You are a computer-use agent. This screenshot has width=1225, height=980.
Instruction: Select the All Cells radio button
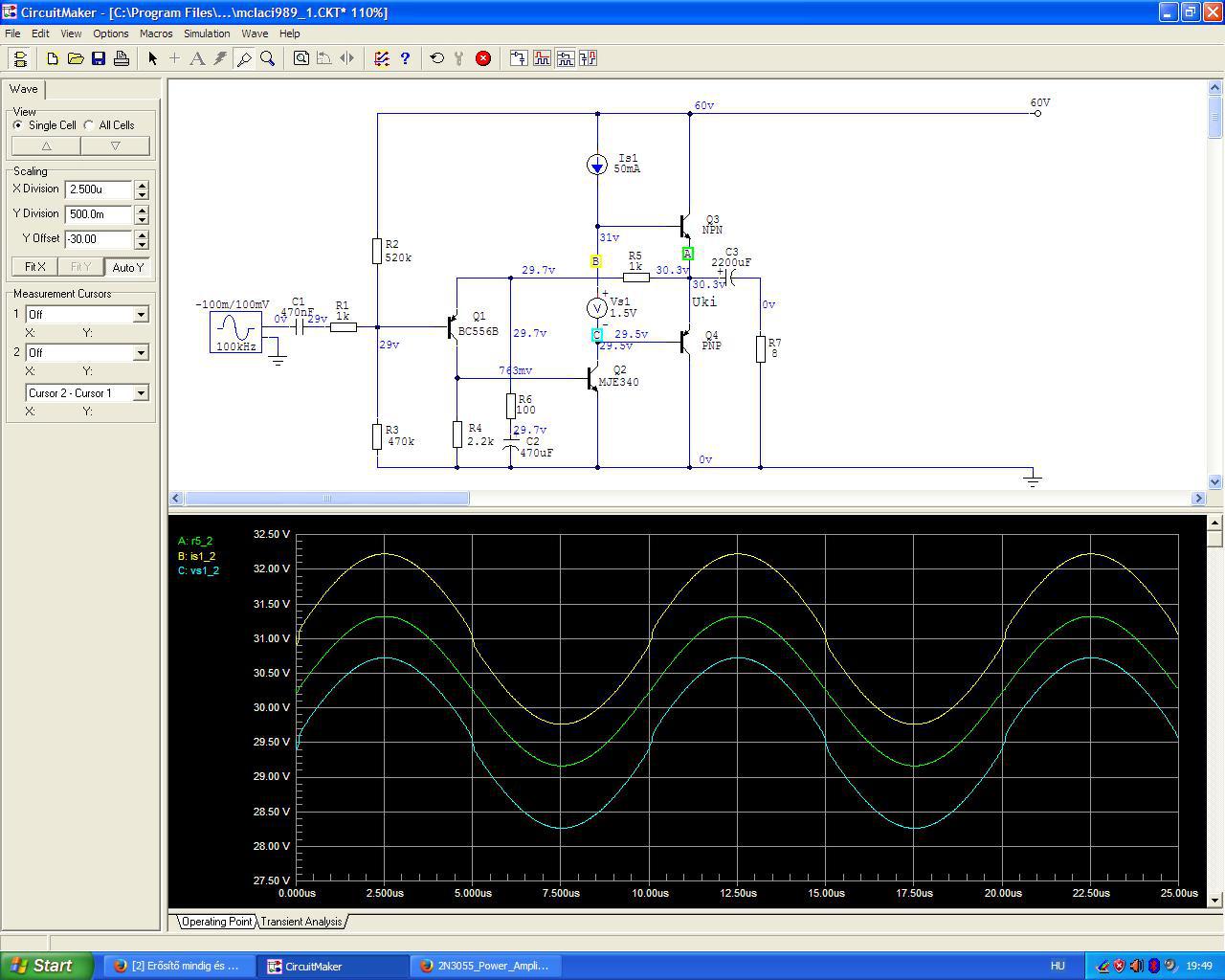[89, 125]
